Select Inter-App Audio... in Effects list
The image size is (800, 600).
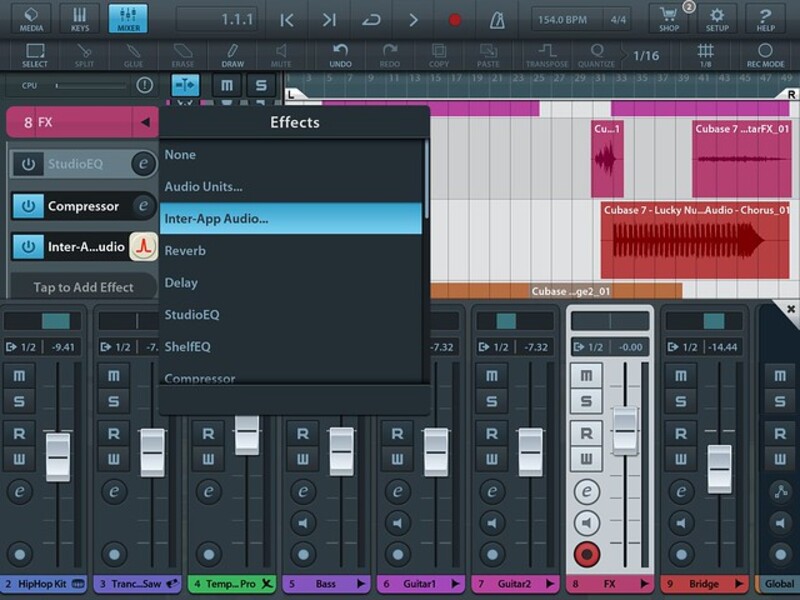(291, 218)
